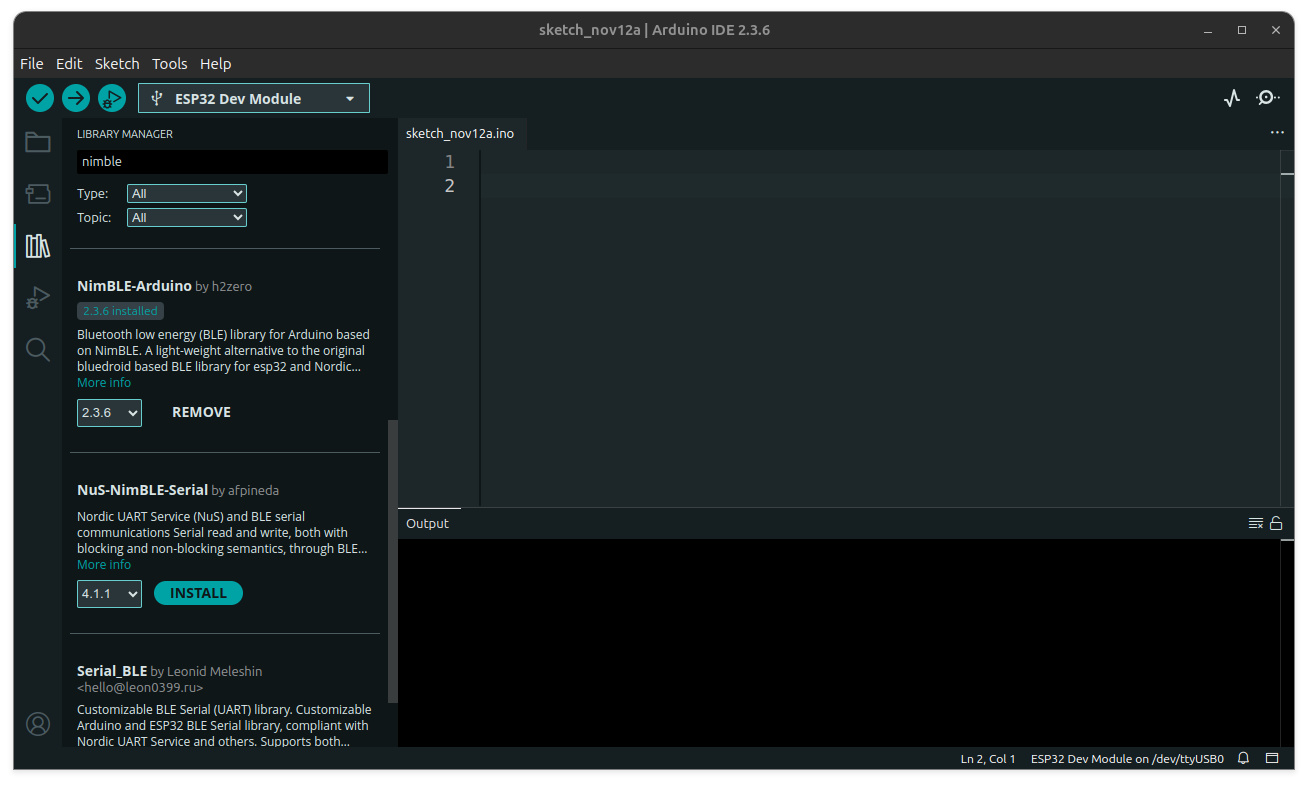This screenshot has height=786, width=1308.
Task: Start debugging with the Debug toolbar icon
Action: (112, 98)
